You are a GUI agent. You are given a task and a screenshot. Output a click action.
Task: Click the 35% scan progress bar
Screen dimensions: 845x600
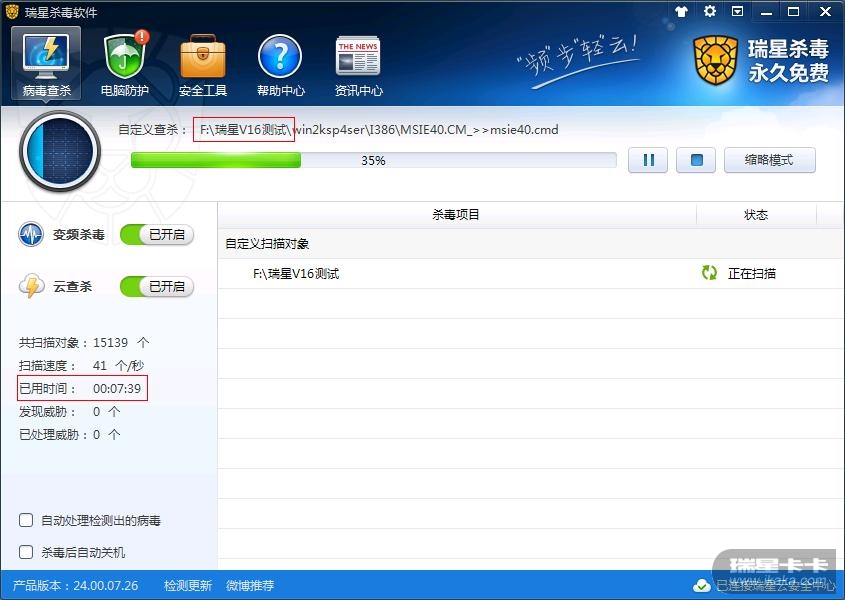coord(373,161)
